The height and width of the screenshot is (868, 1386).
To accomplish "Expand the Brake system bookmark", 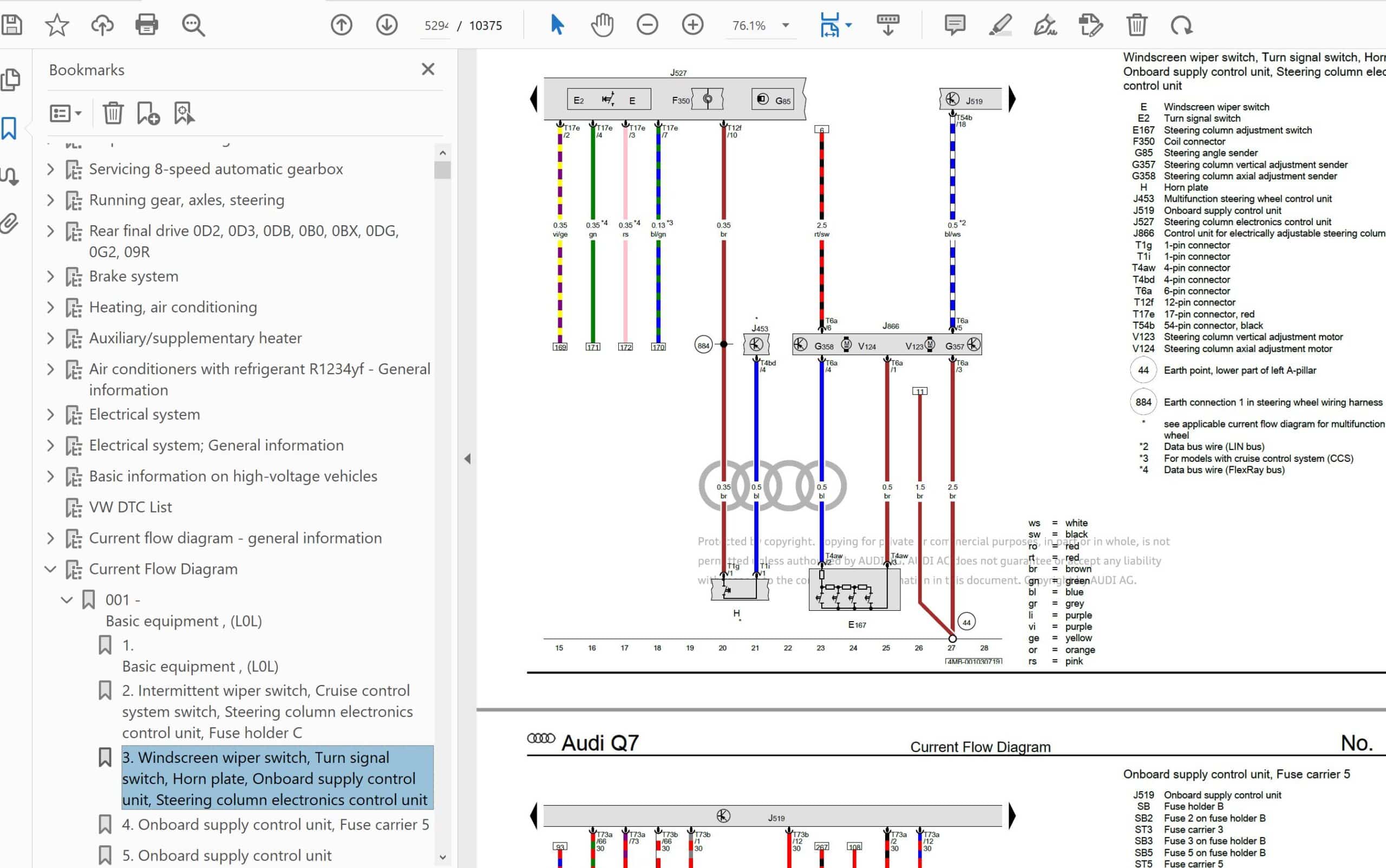I will pos(50,277).
